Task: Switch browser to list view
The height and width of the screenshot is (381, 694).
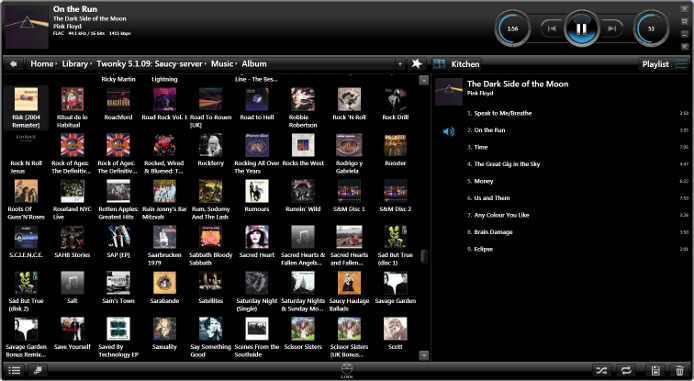Action: tap(14, 370)
